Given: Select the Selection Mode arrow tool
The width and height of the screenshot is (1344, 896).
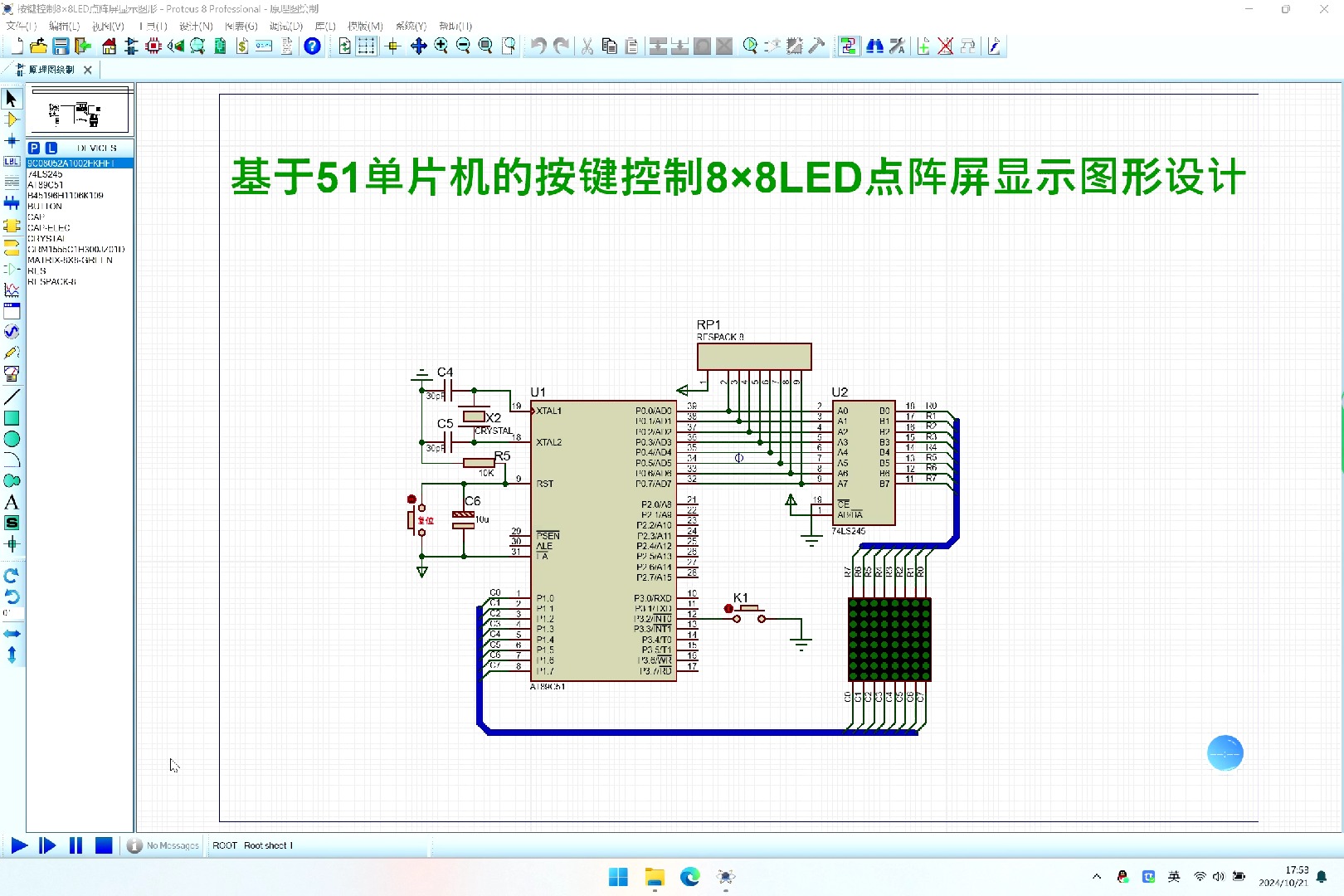Looking at the screenshot, I should click(x=12, y=99).
